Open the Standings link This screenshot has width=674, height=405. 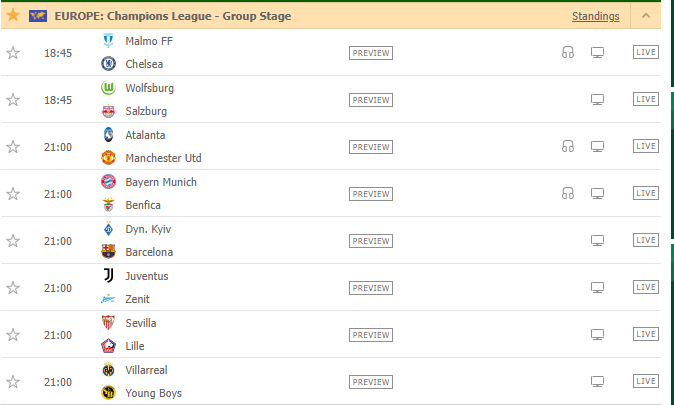coord(595,16)
